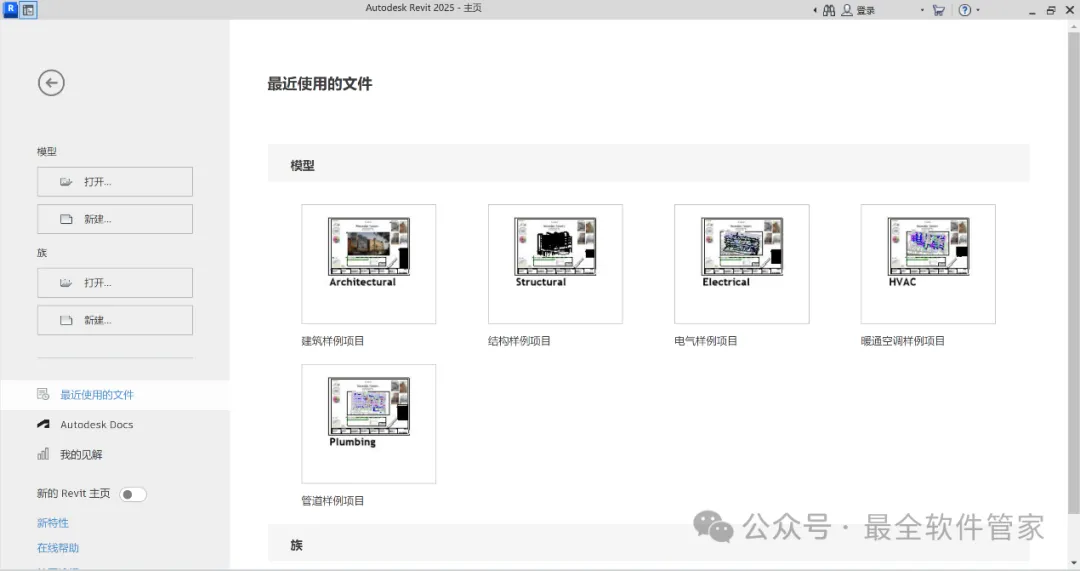The width and height of the screenshot is (1080, 571).
Task: Toggle the 新的 Revit 主页 switch
Action: 132,494
